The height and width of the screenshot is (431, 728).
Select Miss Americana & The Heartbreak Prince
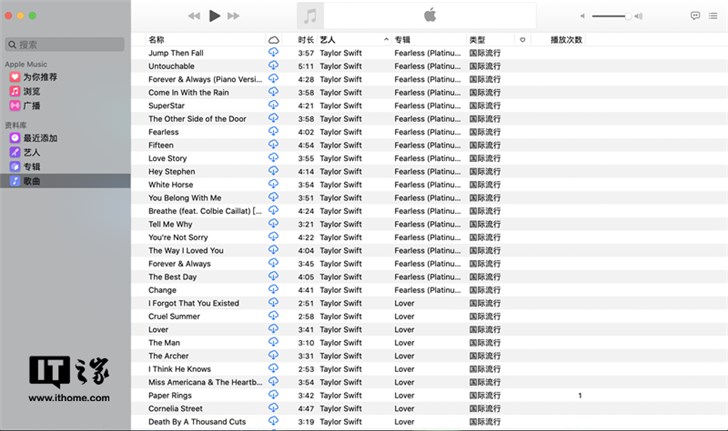tap(205, 382)
